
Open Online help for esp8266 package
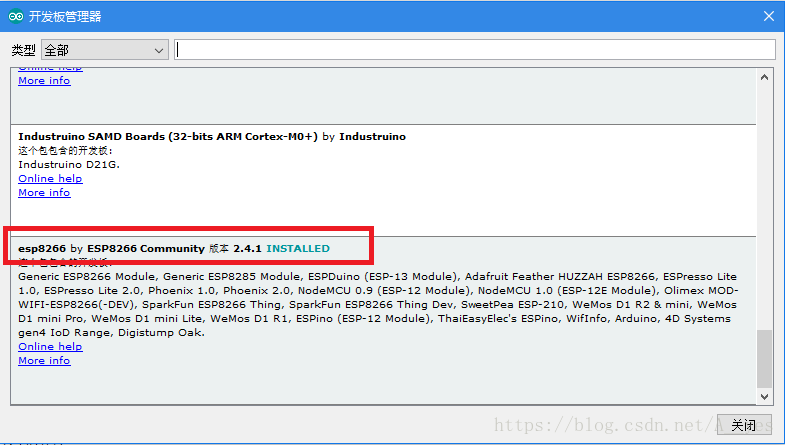click(50, 347)
